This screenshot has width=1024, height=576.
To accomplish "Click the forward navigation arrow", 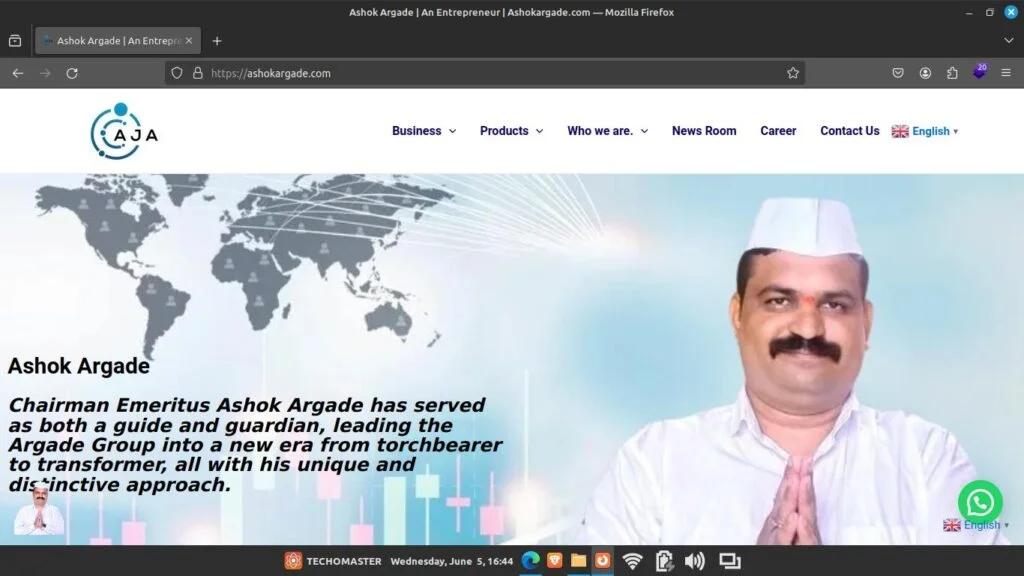I will [x=45, y=73].
